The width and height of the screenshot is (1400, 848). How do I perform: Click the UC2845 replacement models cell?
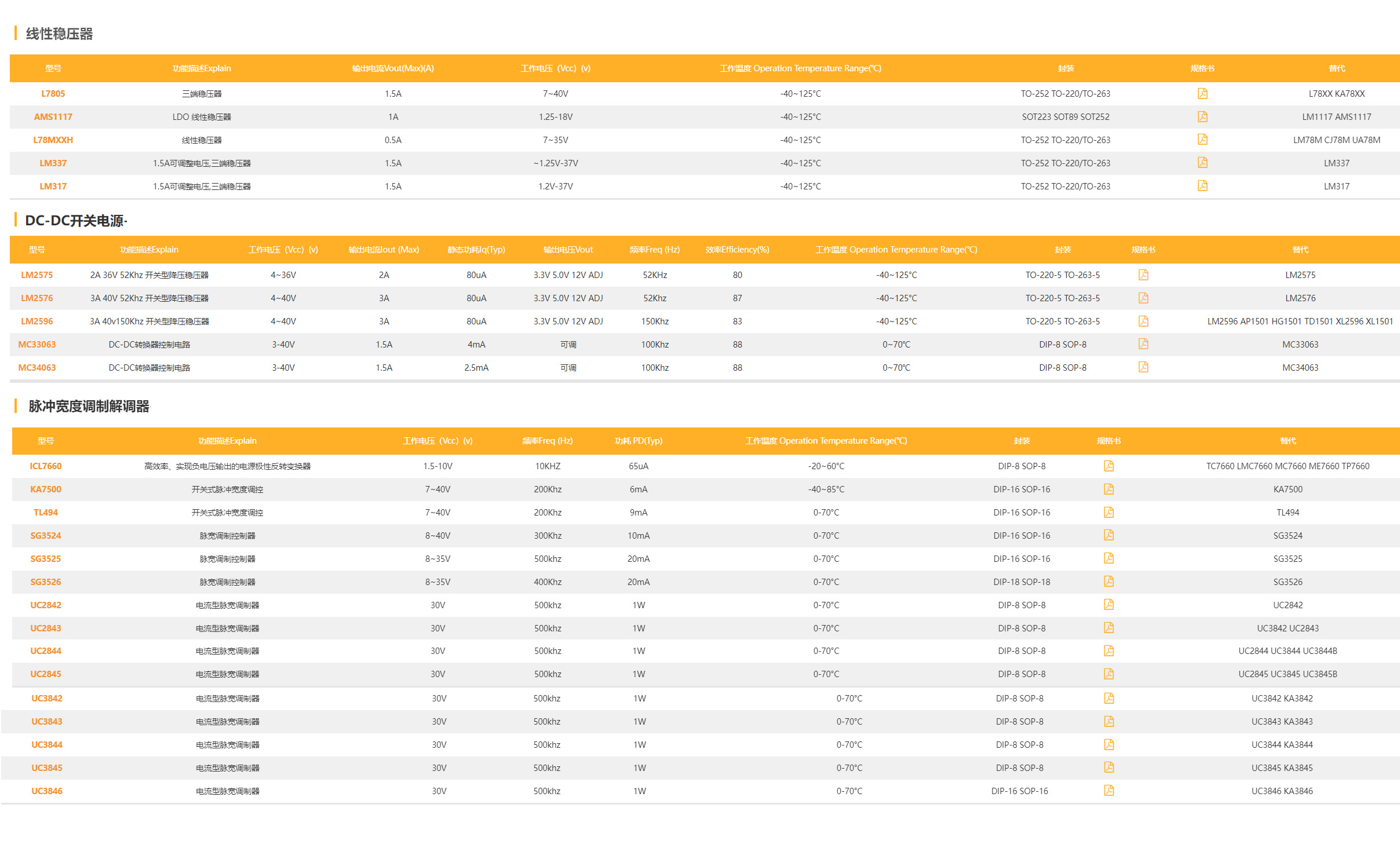click(x=1288, y=674)
